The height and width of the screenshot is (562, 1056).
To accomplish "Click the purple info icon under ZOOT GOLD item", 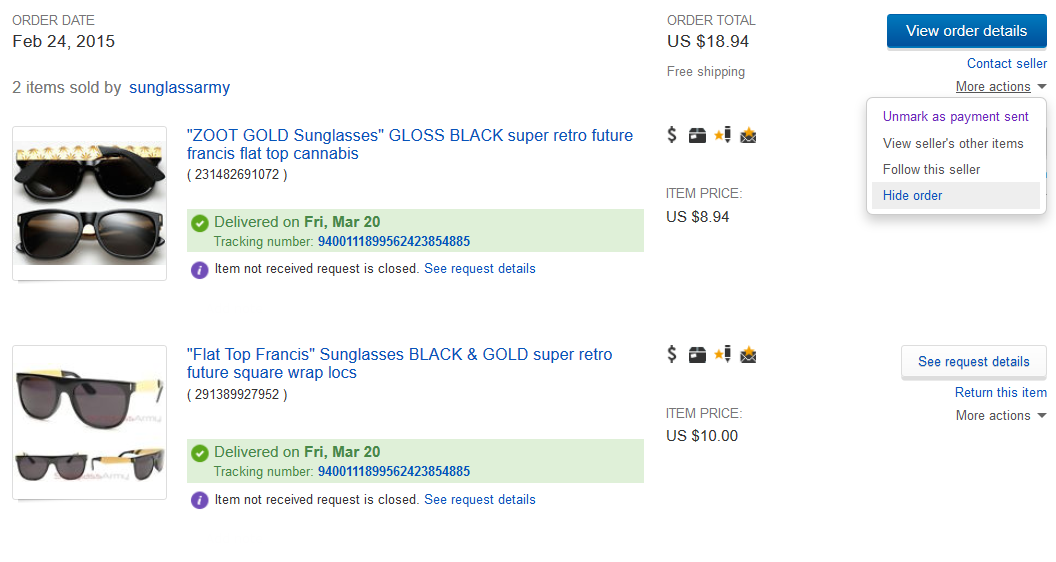I will click(200, 269).
